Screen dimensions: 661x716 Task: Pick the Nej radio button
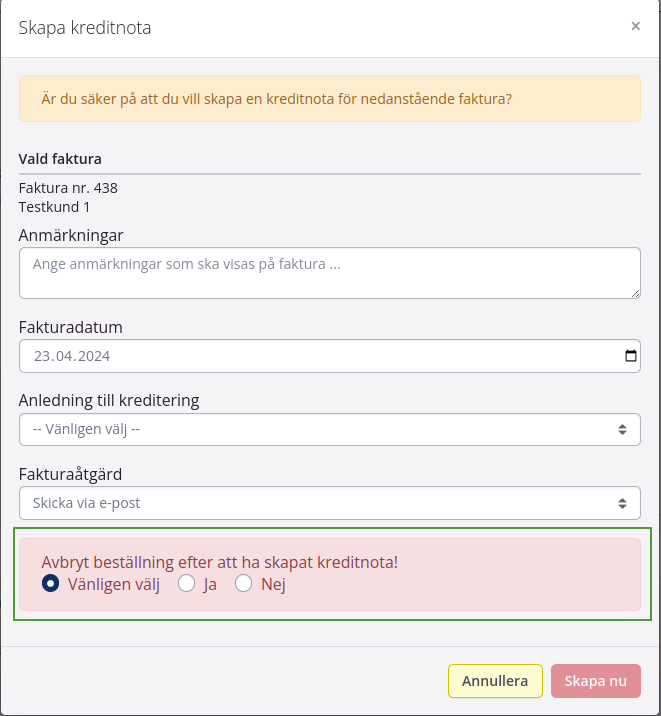pos(243,584)
